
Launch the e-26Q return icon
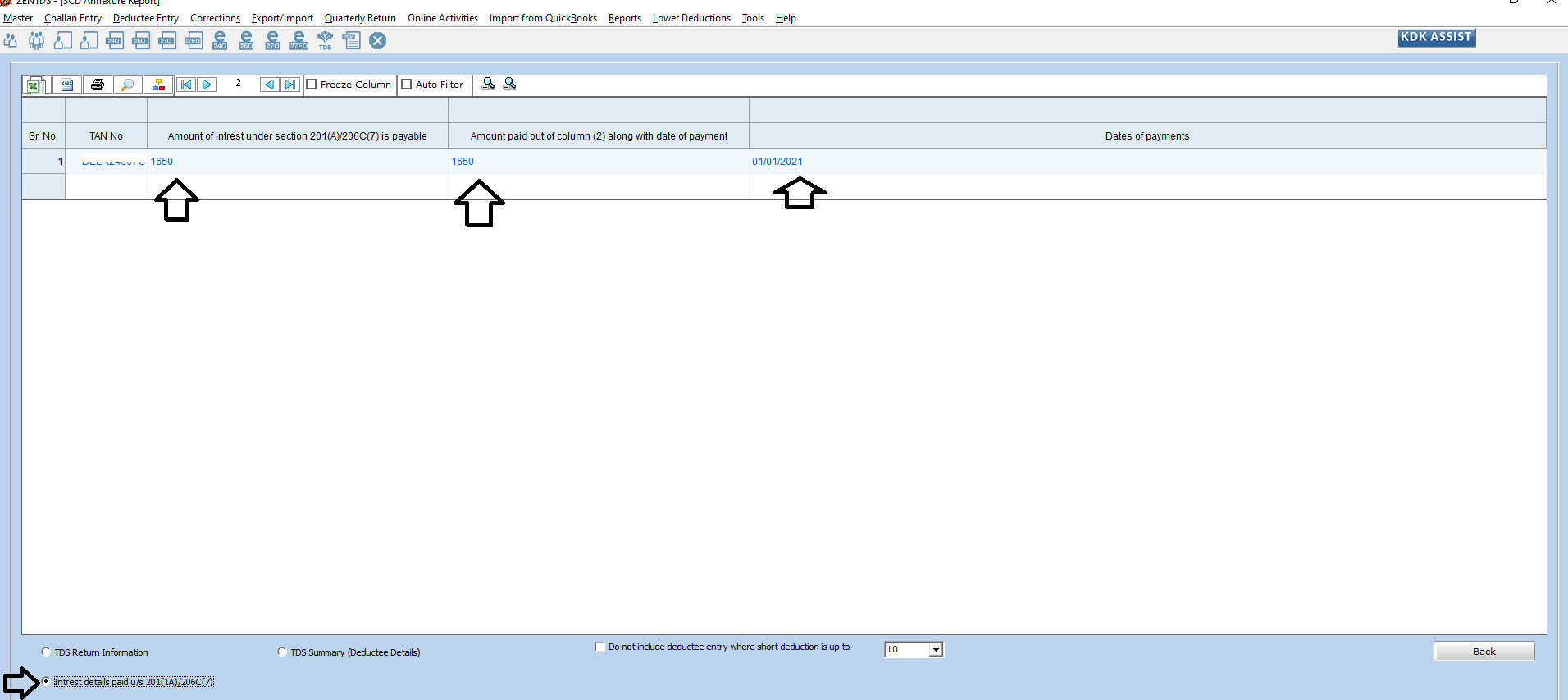pyautogui.click(x=246, y=40)
